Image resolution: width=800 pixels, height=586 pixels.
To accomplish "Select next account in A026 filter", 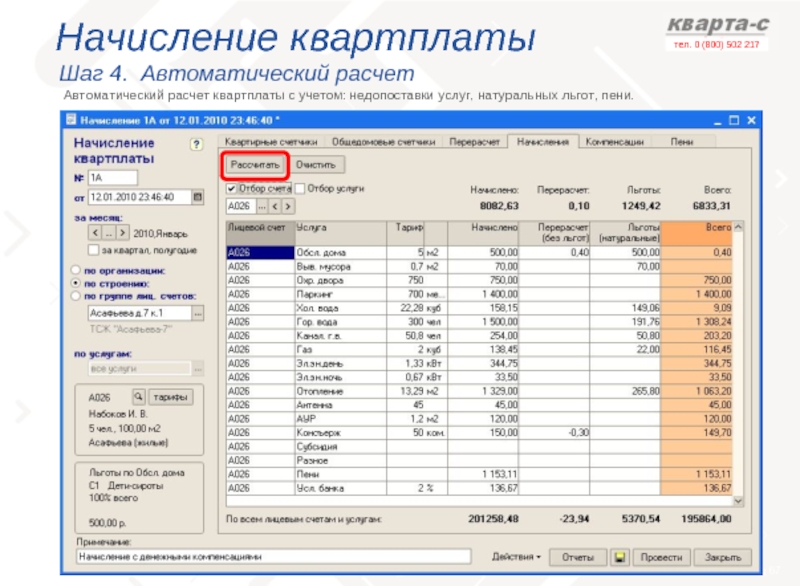I will point(288,206).
